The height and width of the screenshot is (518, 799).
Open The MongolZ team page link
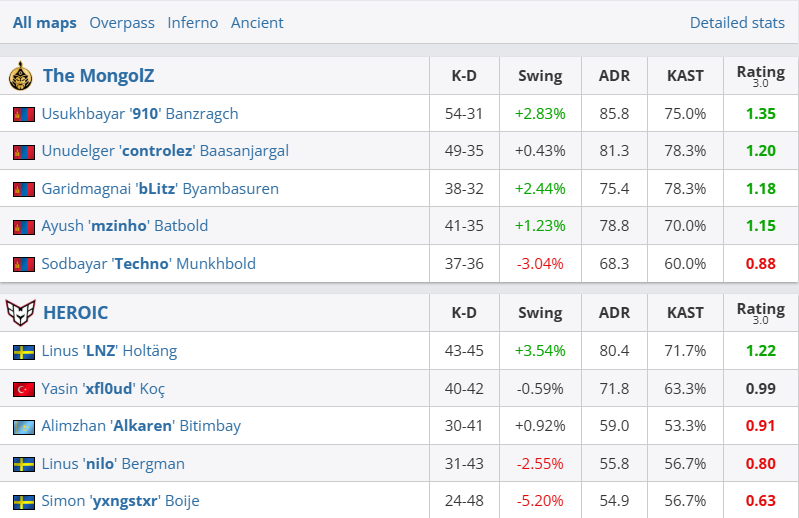pyautogui.click(x=98, y=76)
